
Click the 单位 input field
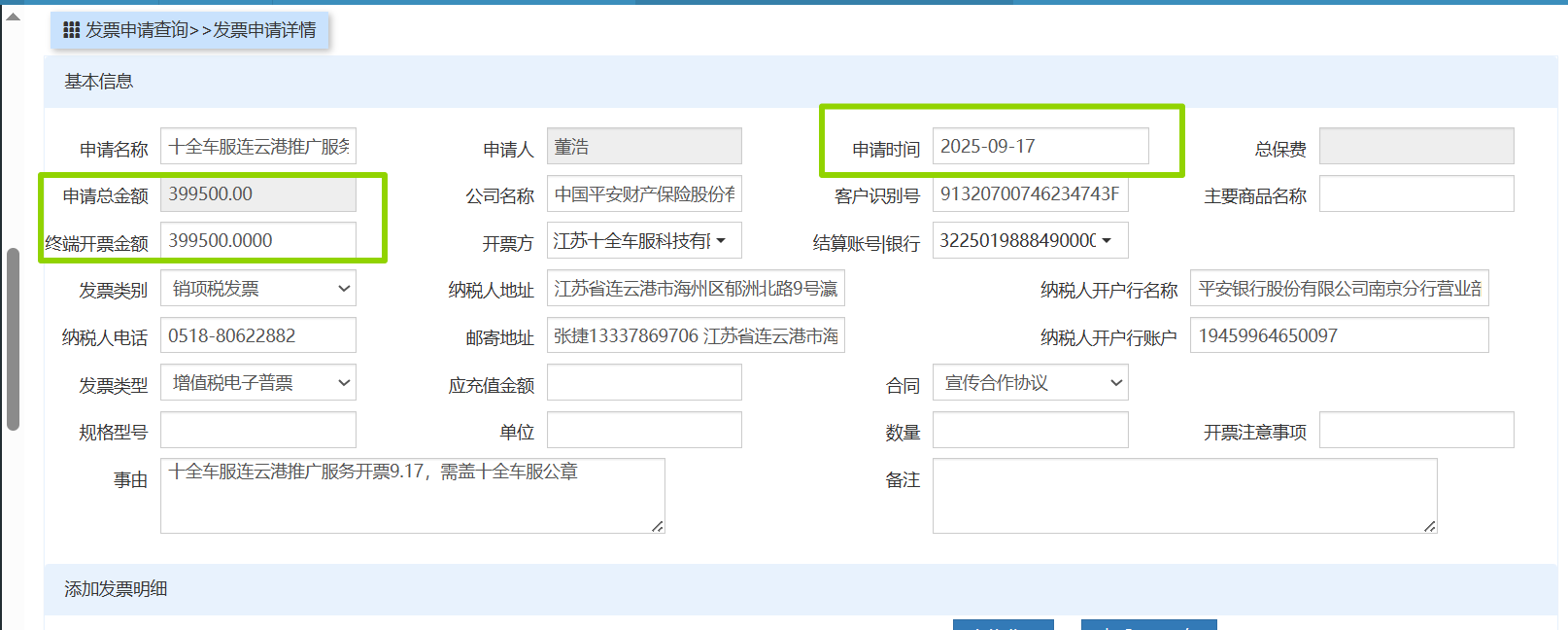(x=644, y=430)
